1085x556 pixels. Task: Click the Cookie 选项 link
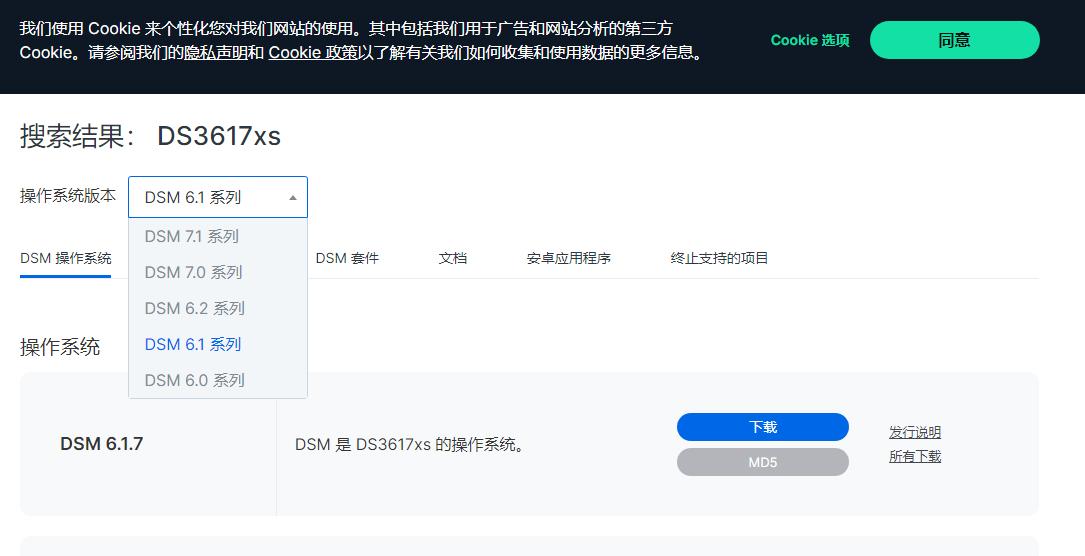point(810,40)
